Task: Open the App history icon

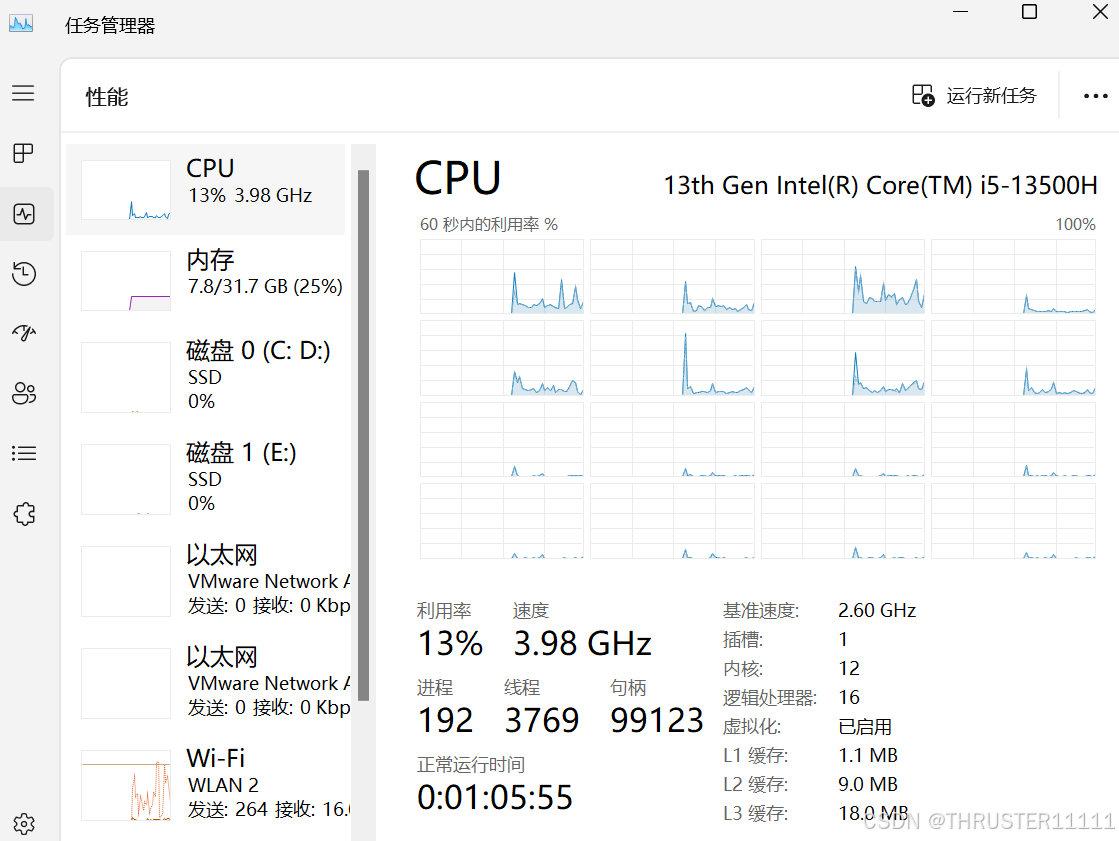Action: pos(24,273)
